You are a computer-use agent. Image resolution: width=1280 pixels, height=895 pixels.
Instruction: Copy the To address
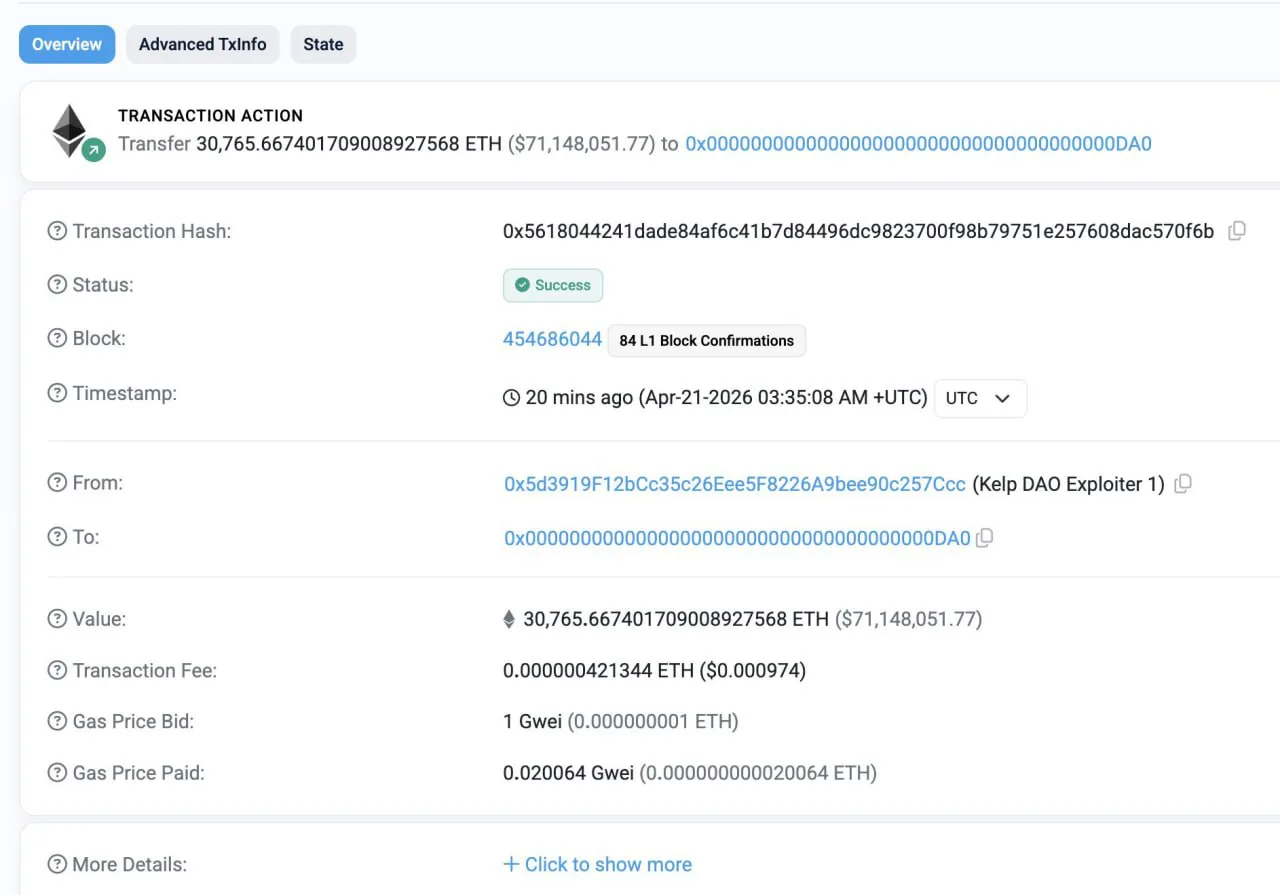coord(984,538)
